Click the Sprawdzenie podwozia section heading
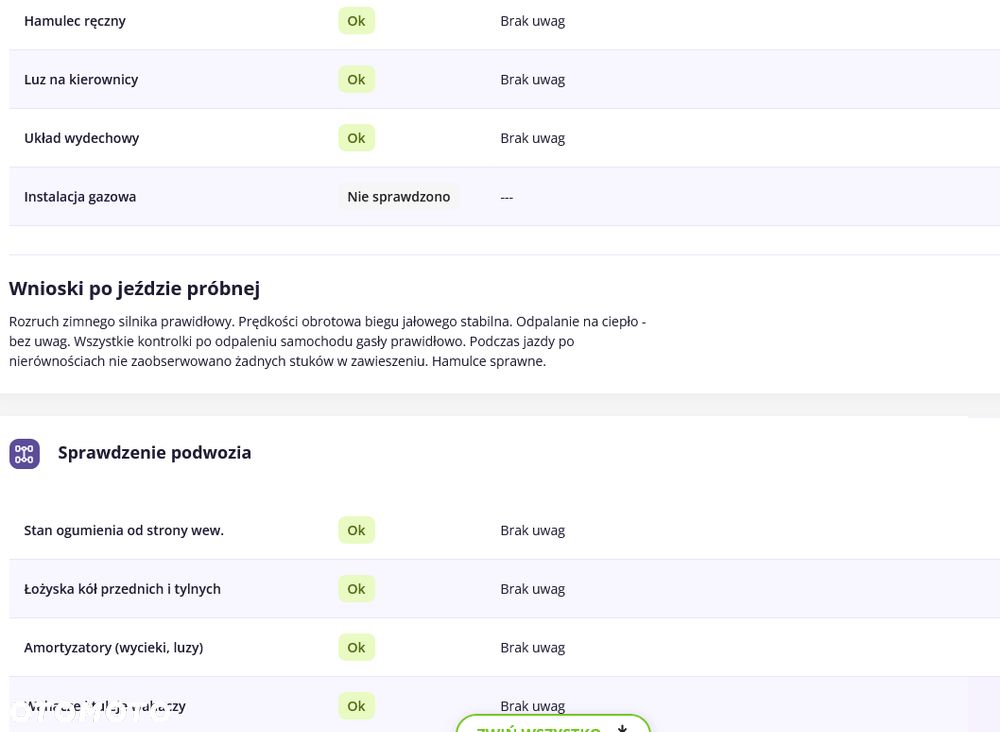 click(x=154, y=453)
